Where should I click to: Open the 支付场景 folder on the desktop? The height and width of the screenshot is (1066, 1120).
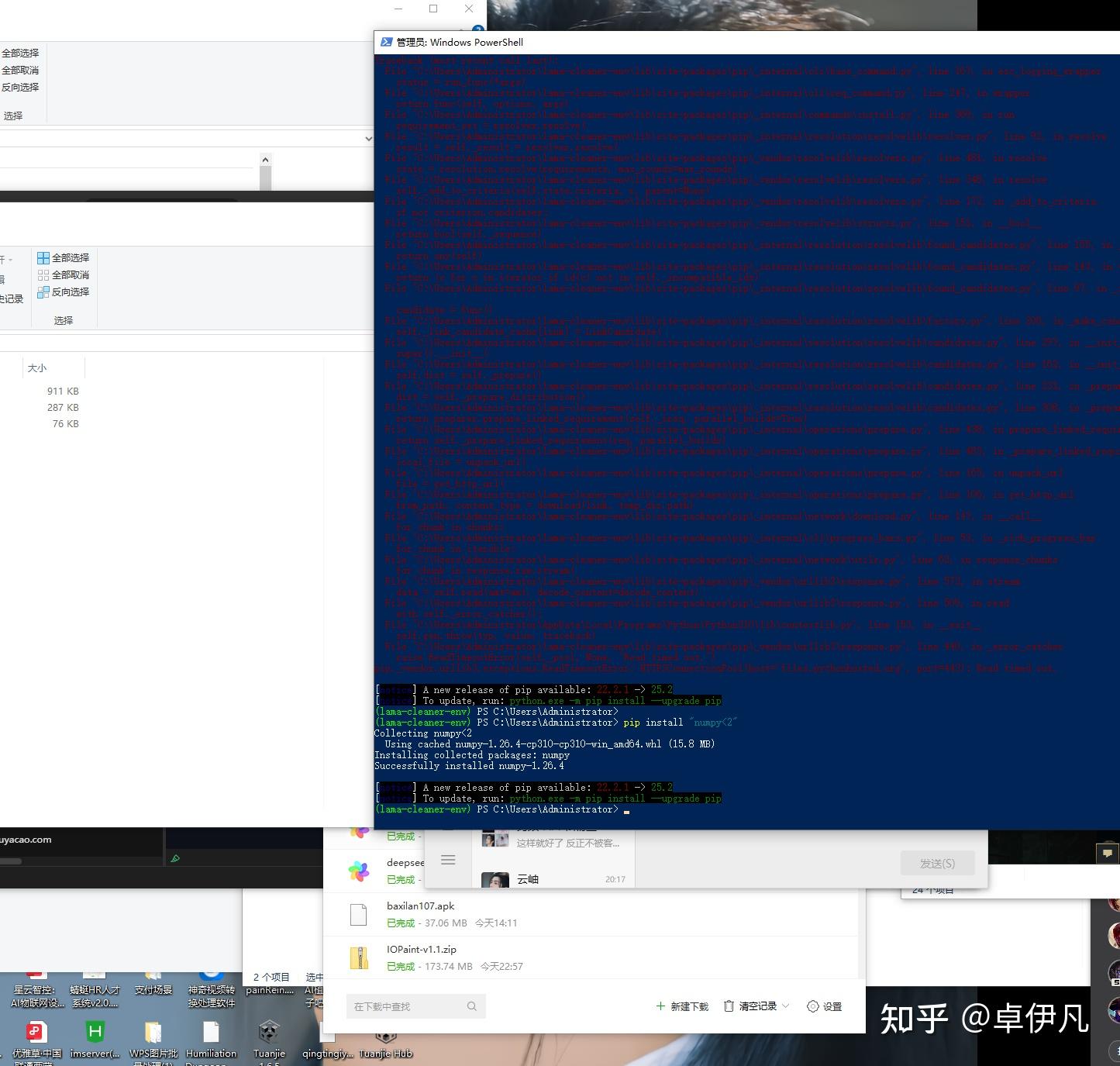tap(153, 977)
